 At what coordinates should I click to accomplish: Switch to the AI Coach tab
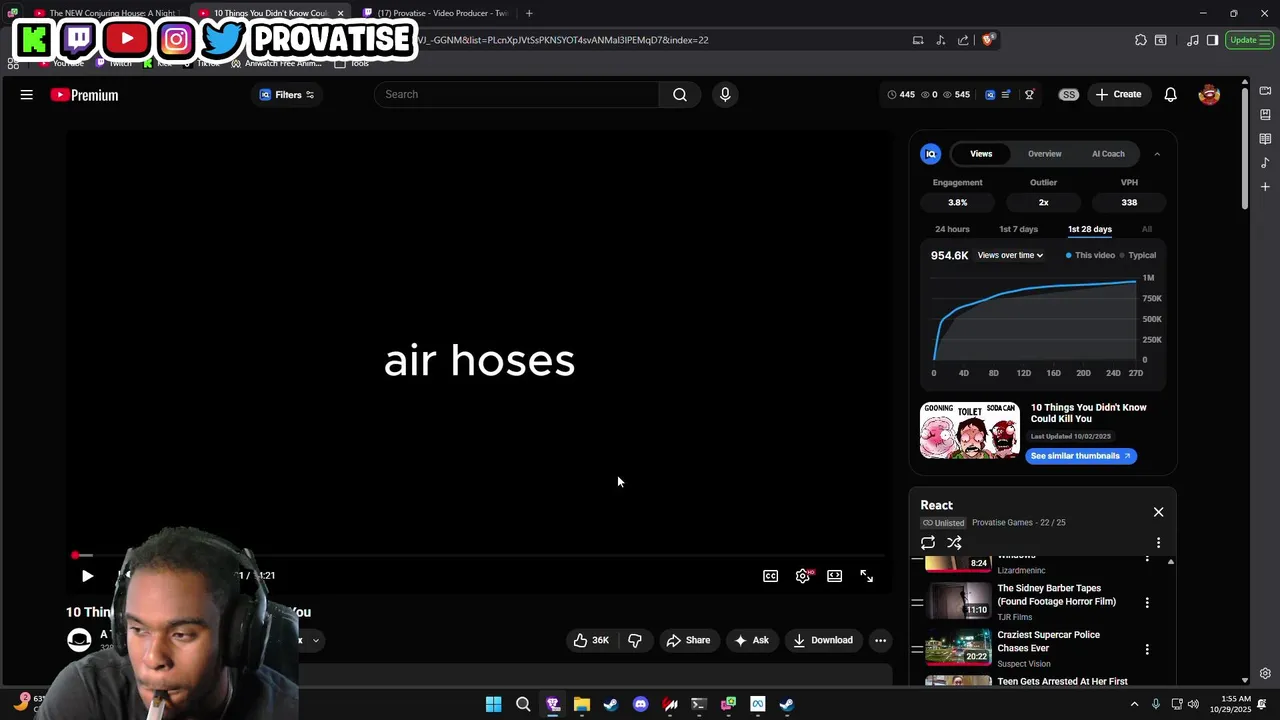click(1108, 154)
